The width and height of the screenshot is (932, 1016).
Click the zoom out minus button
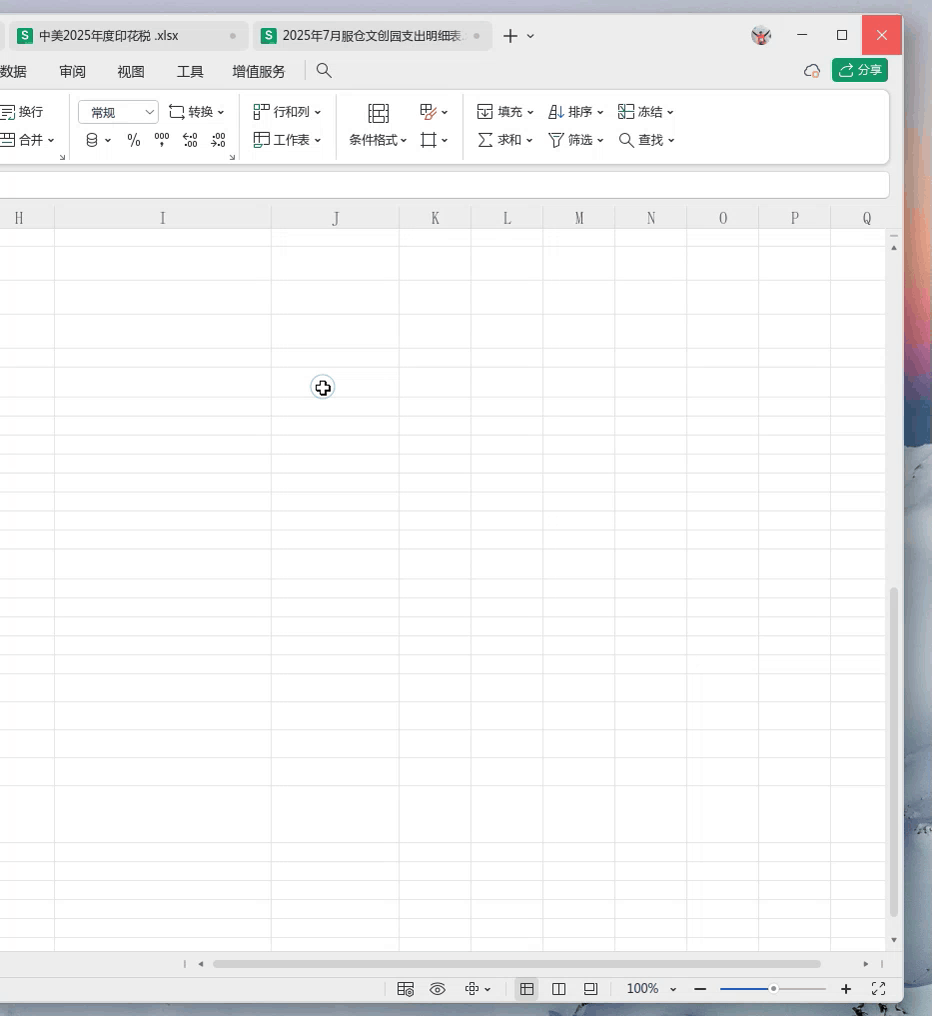pyautogui.click(x=700, y=989)
